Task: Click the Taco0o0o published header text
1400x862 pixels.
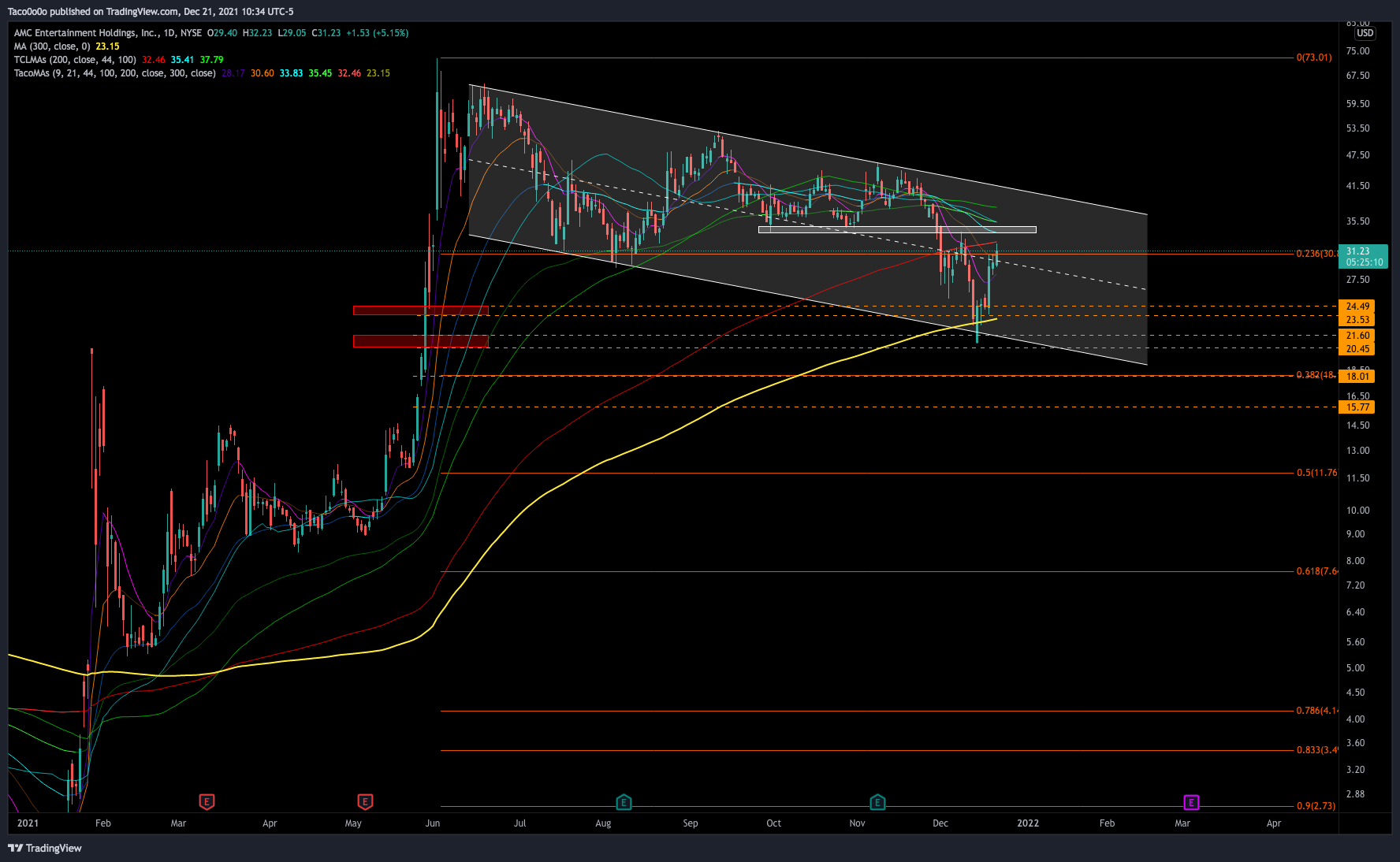Action: [x=151, y=12]
